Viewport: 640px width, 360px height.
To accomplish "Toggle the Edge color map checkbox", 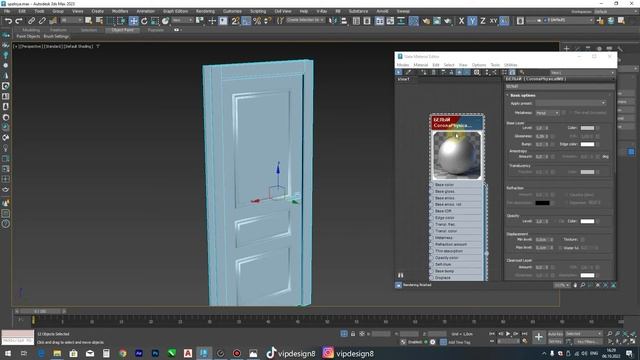I will click(x=598, y=144).
